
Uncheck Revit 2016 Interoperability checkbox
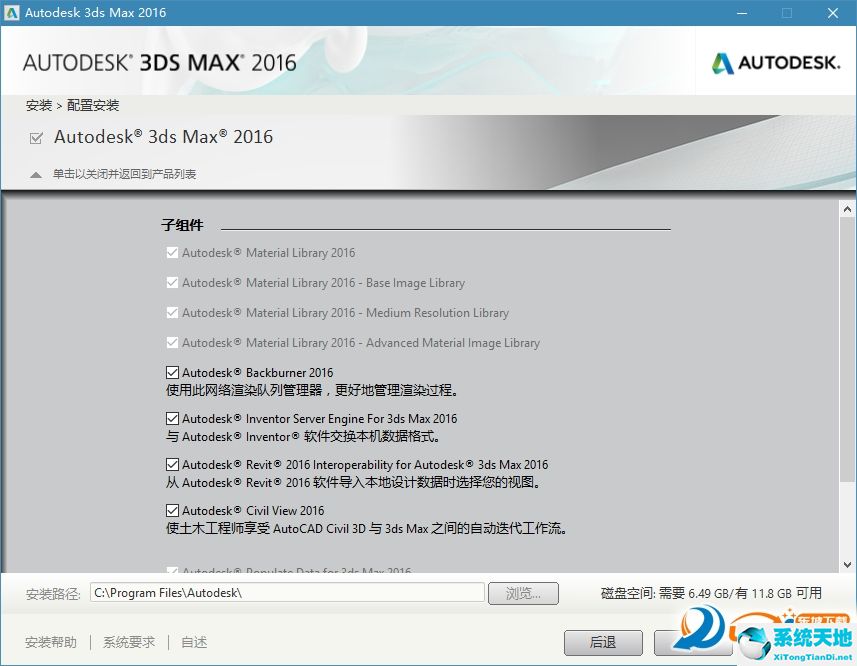coord(172,464)
